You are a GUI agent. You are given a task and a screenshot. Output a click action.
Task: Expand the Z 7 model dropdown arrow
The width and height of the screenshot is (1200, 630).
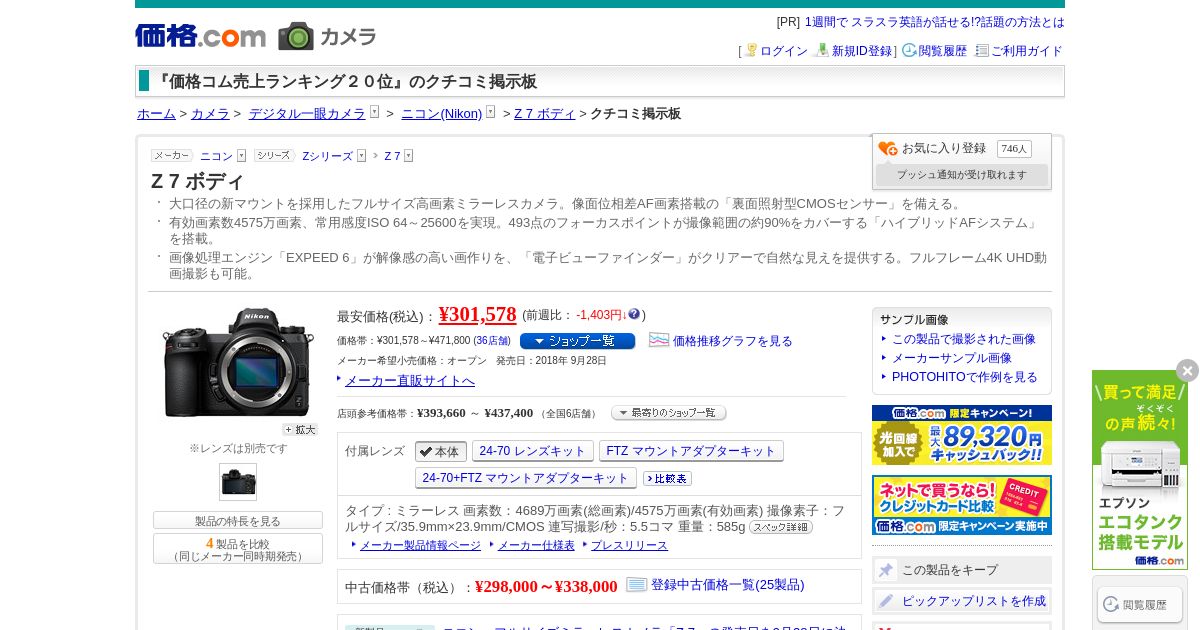pyautogui.click(x=408, y=156)
